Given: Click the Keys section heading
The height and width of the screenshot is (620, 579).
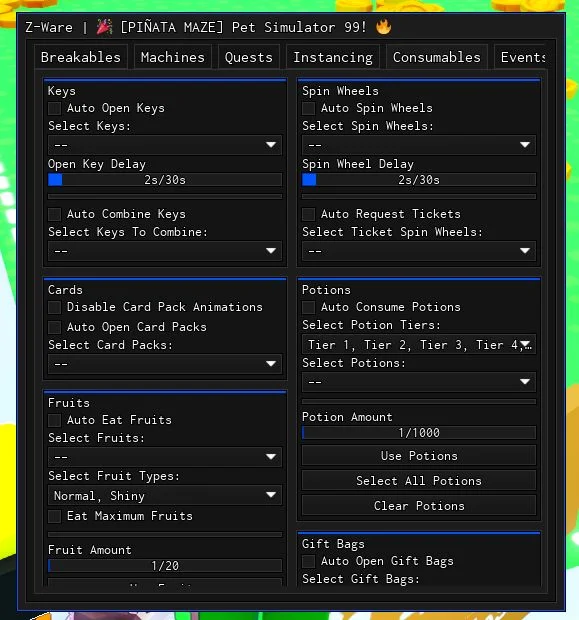Looking at the screenshot, I should click(62, 91).
